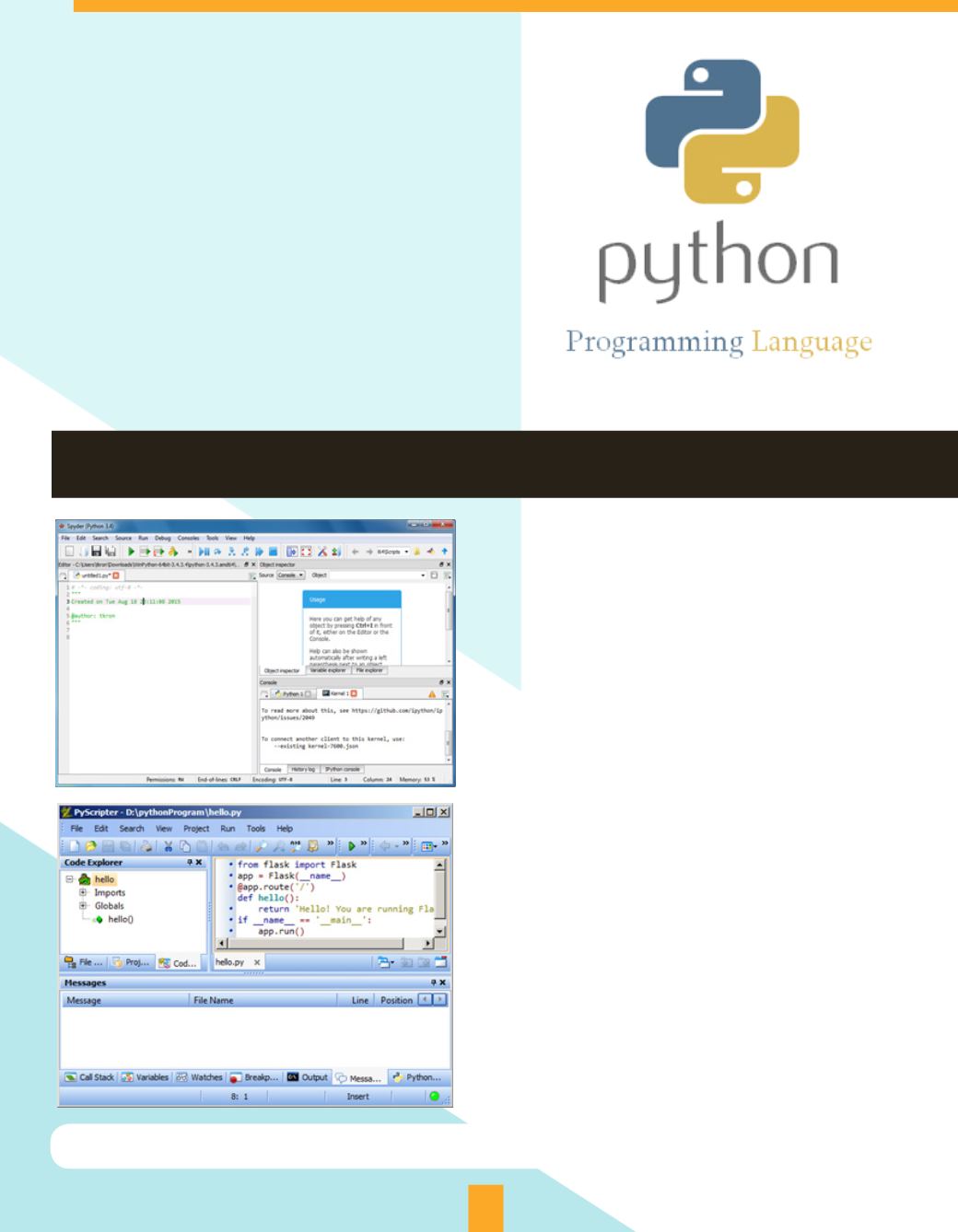Click PyScripter Copy toolbar icon
The image size is (958, 1232).
[185, 845]
